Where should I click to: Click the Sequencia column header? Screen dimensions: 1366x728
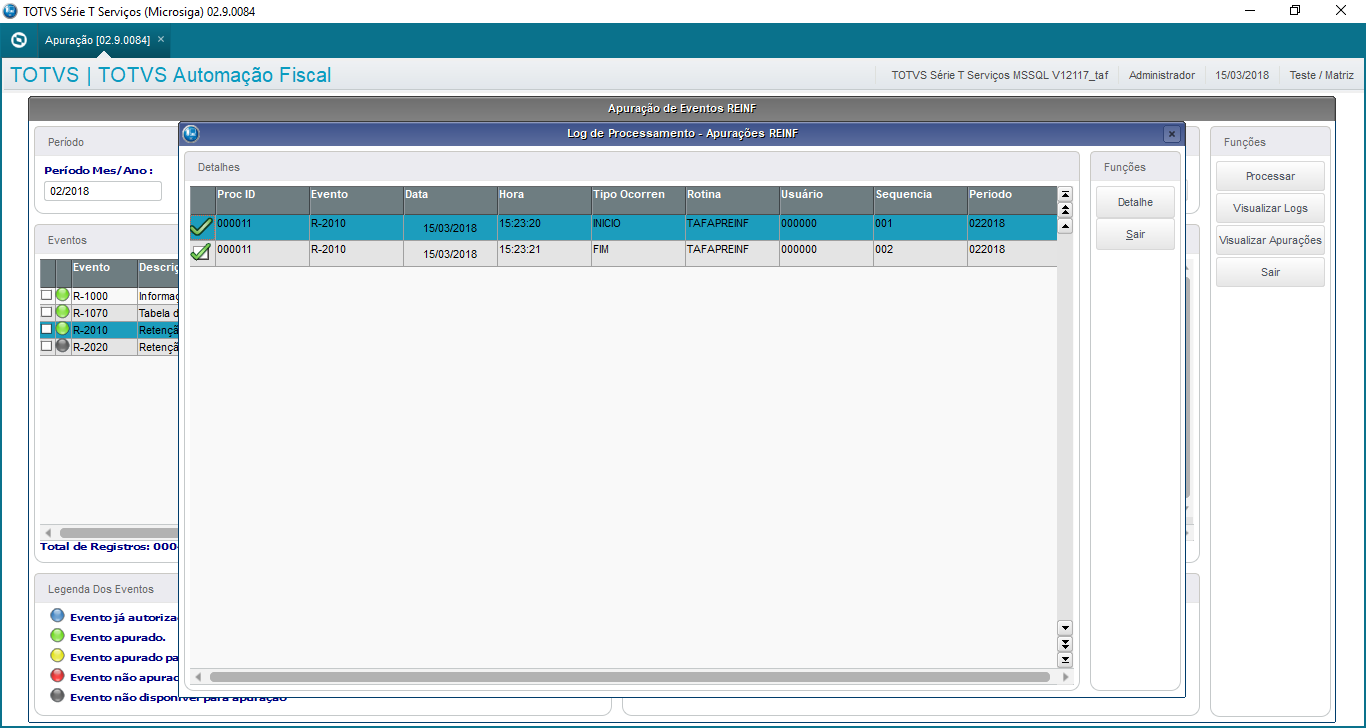coord(920,200)
